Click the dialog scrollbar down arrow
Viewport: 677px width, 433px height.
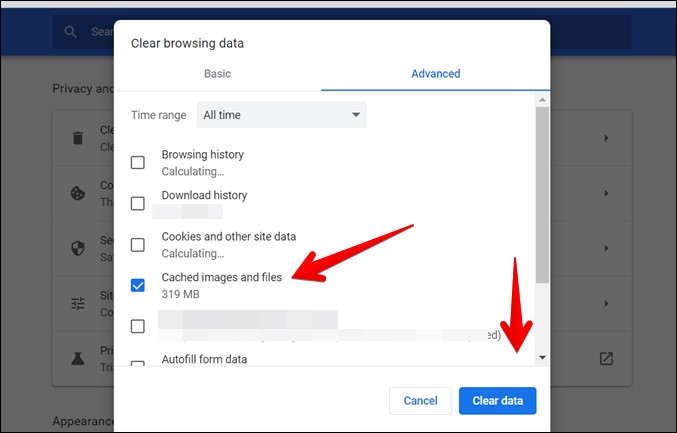[542, 357]
